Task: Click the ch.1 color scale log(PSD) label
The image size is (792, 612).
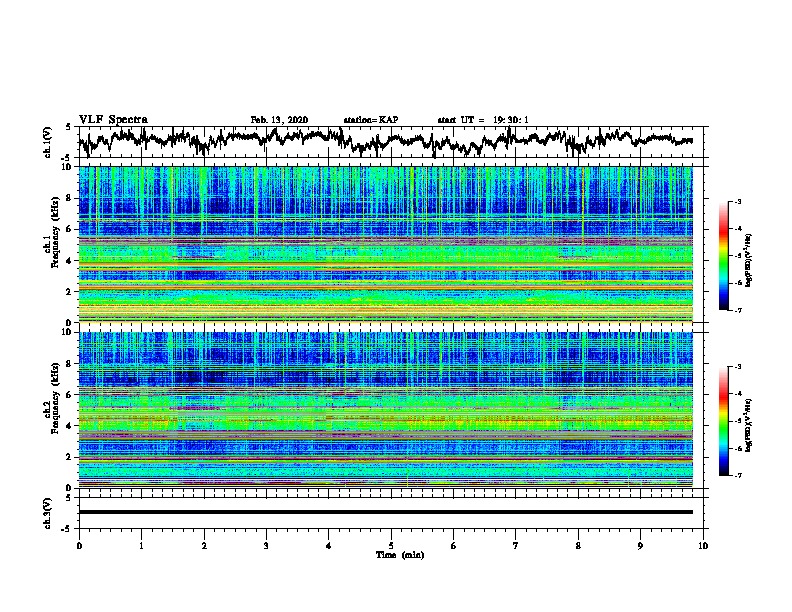Action: click(x=749, y=260)
